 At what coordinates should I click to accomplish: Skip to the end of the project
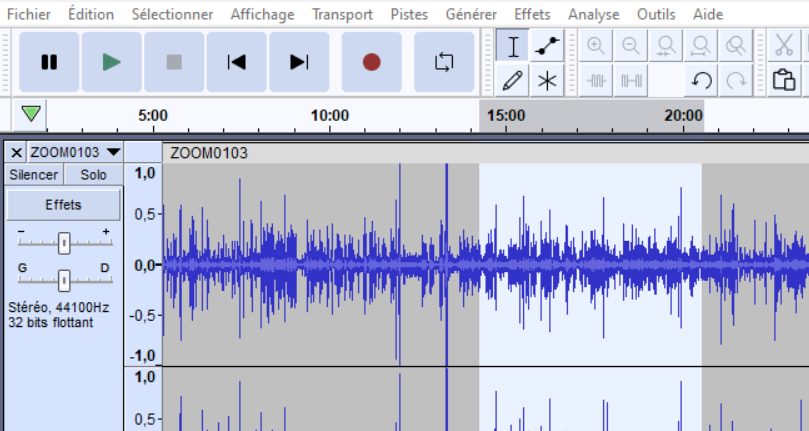[x=299, y=62]
